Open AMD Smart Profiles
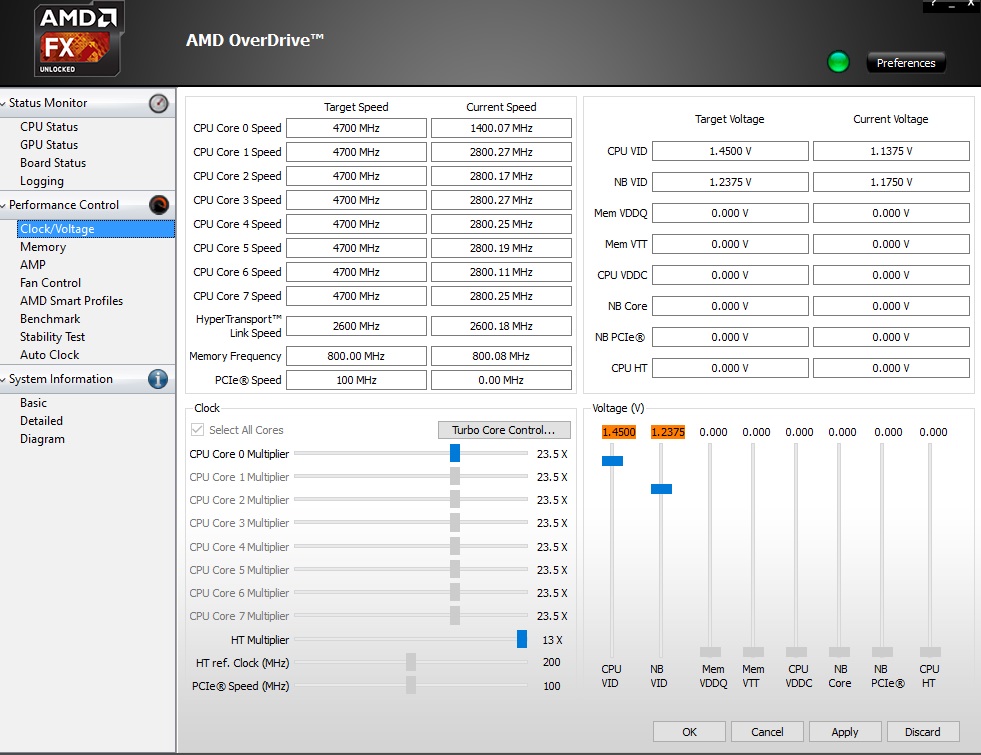 pos(71,301)
